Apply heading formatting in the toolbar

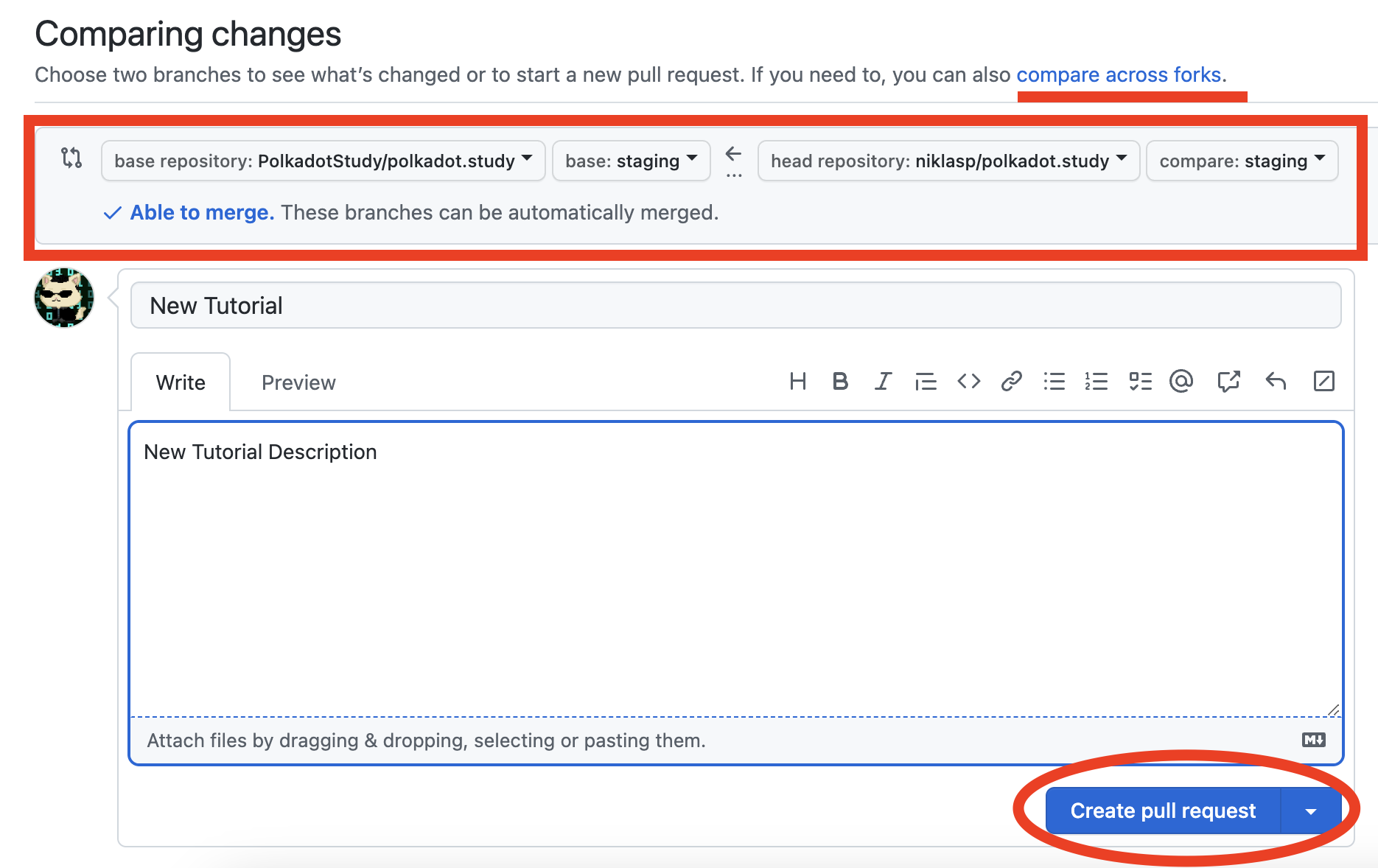pos(797,382)
